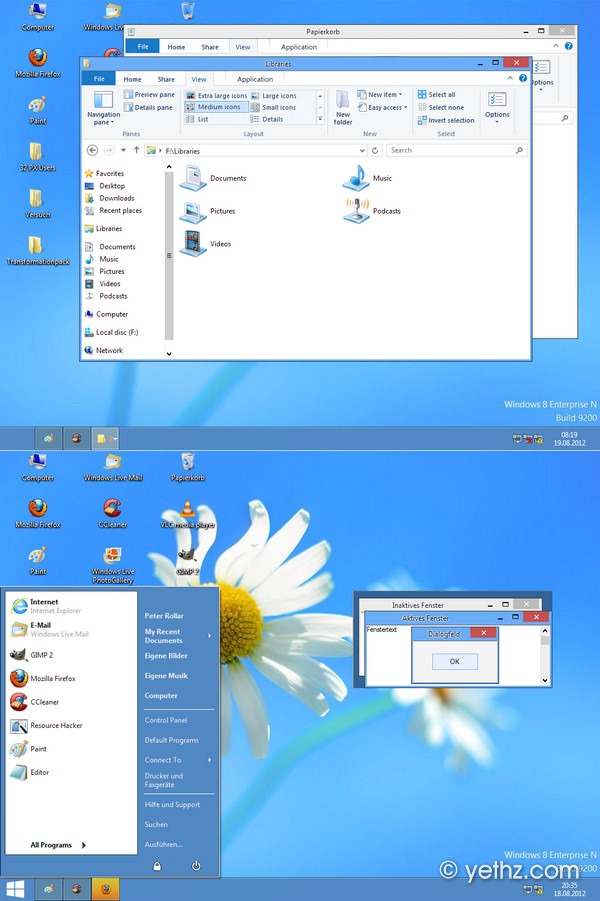Open Control Panel from the Start menu
Image resolution: width=600 pixels, height=901 pixels.
coord(166,720)
